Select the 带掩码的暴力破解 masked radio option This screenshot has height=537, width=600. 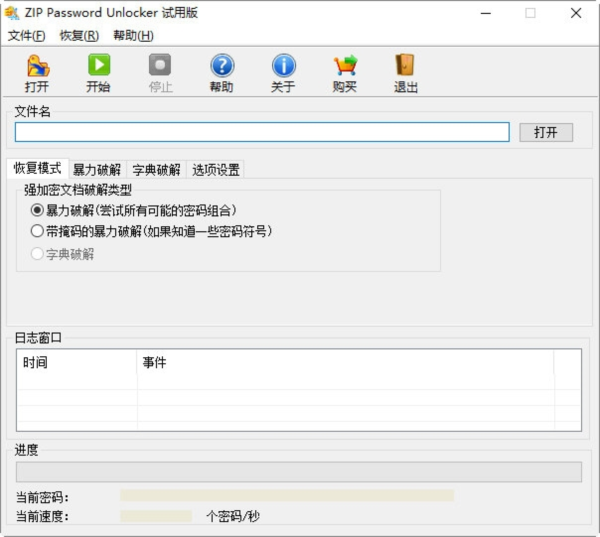(38, 231)
